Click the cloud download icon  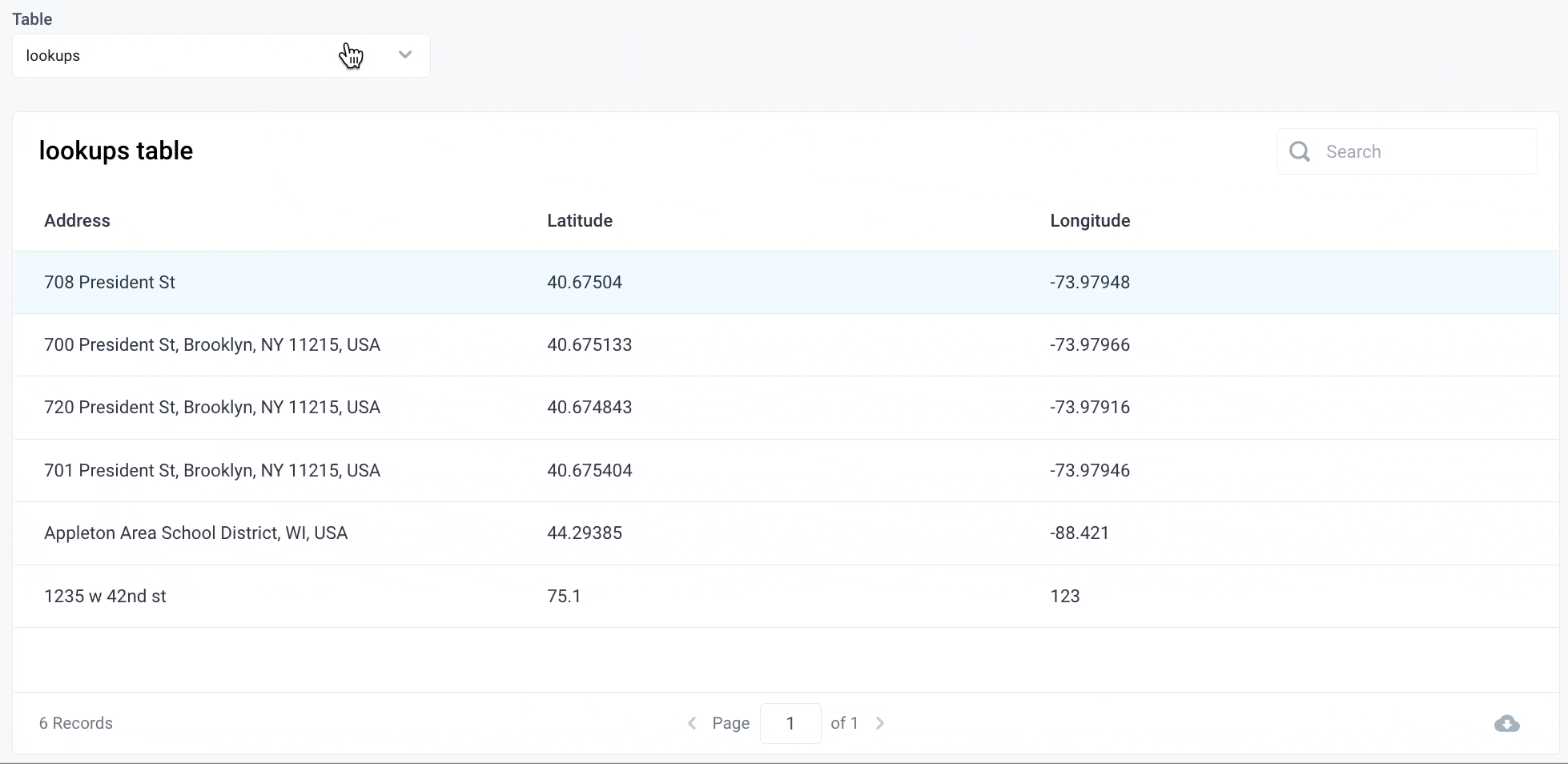1506,724
